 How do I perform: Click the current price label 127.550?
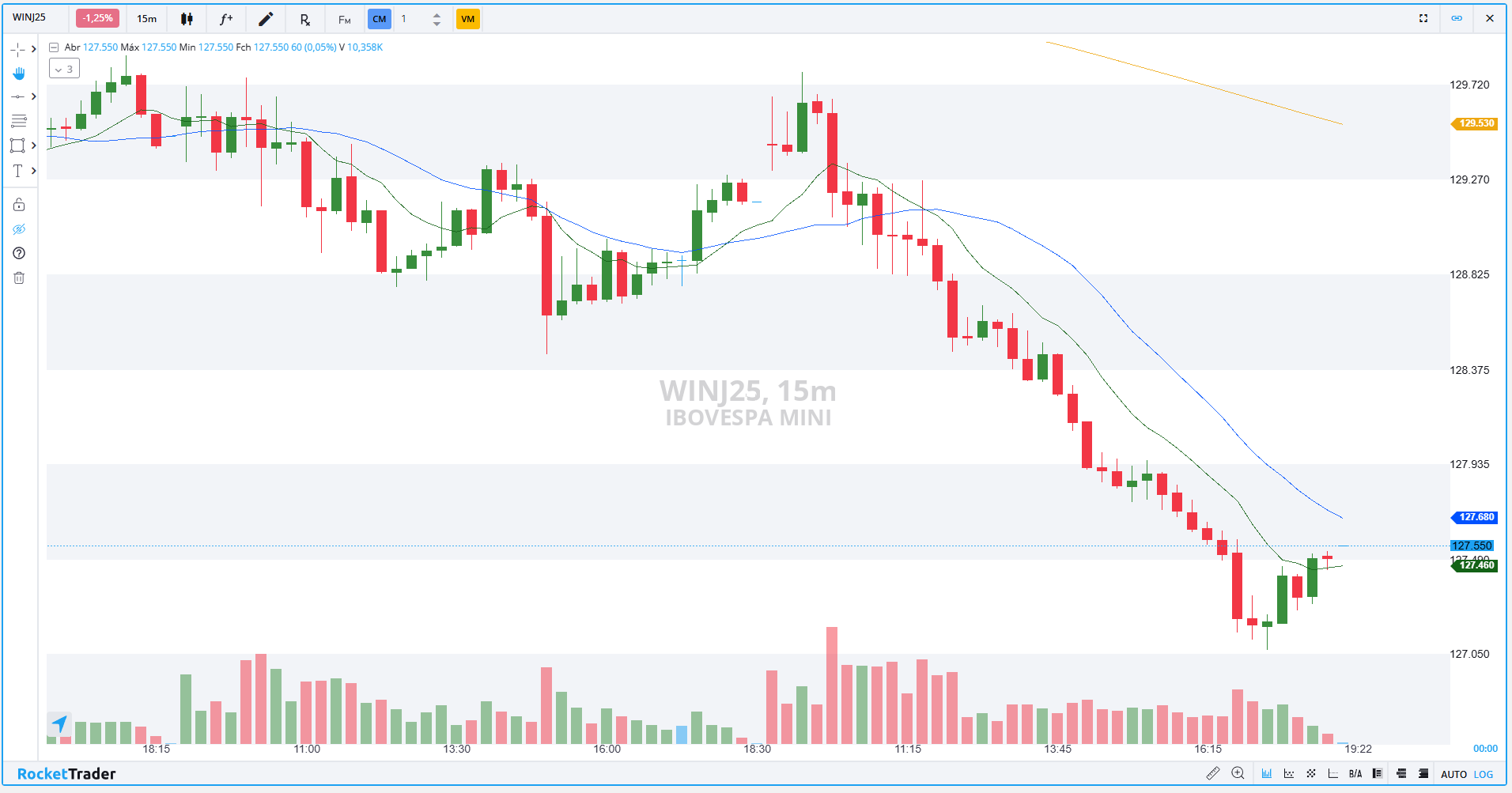click(1472, 546)
